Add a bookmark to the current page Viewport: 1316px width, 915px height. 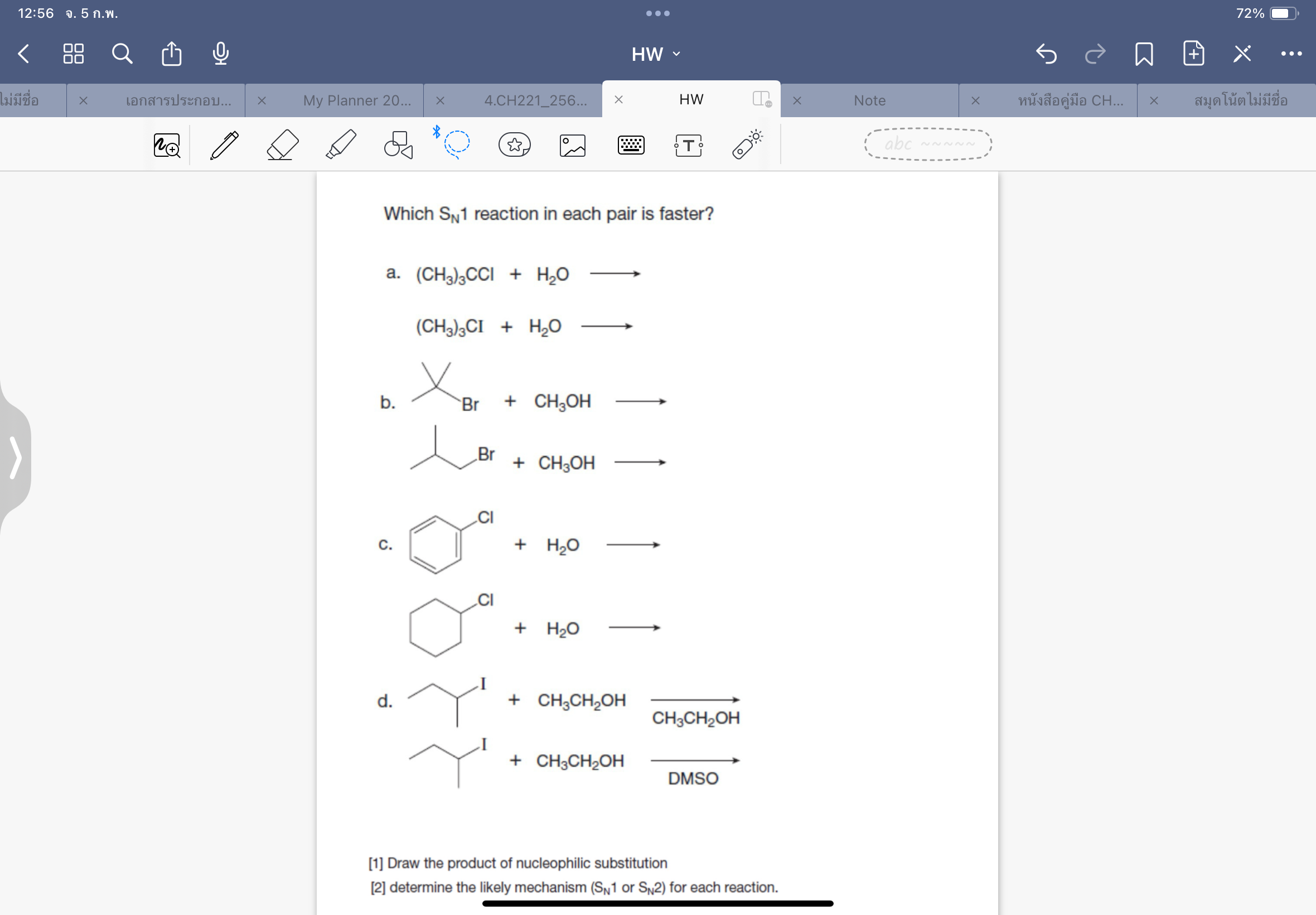(1144, 54)
